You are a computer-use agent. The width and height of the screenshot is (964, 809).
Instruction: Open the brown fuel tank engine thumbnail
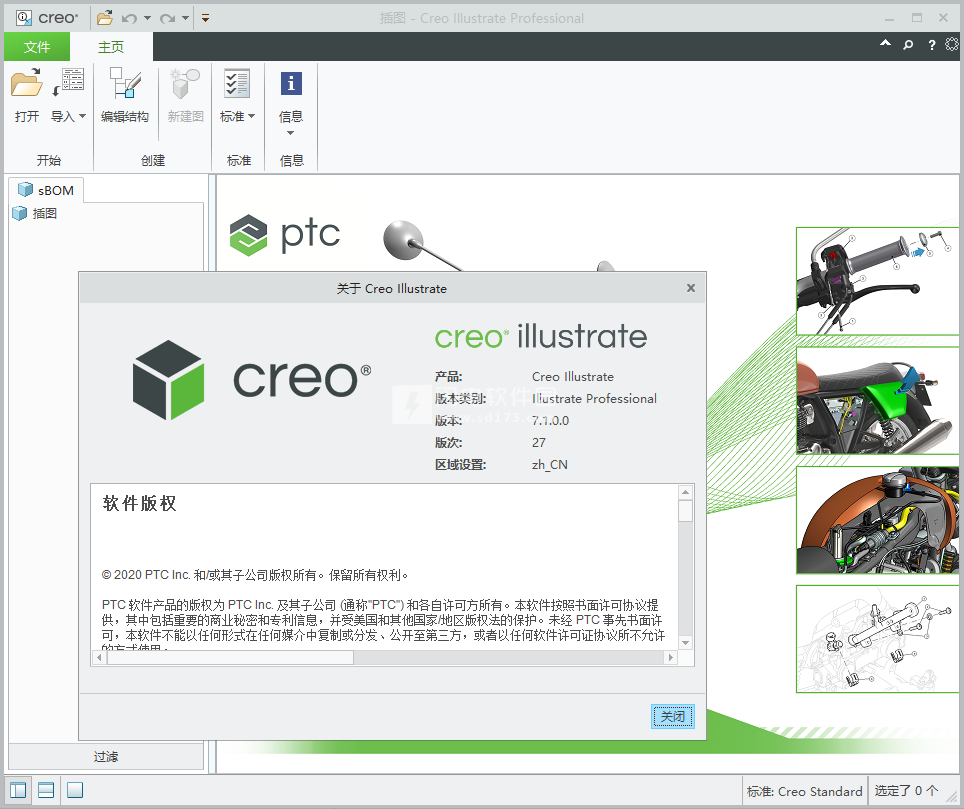click(x=878, y=519)
